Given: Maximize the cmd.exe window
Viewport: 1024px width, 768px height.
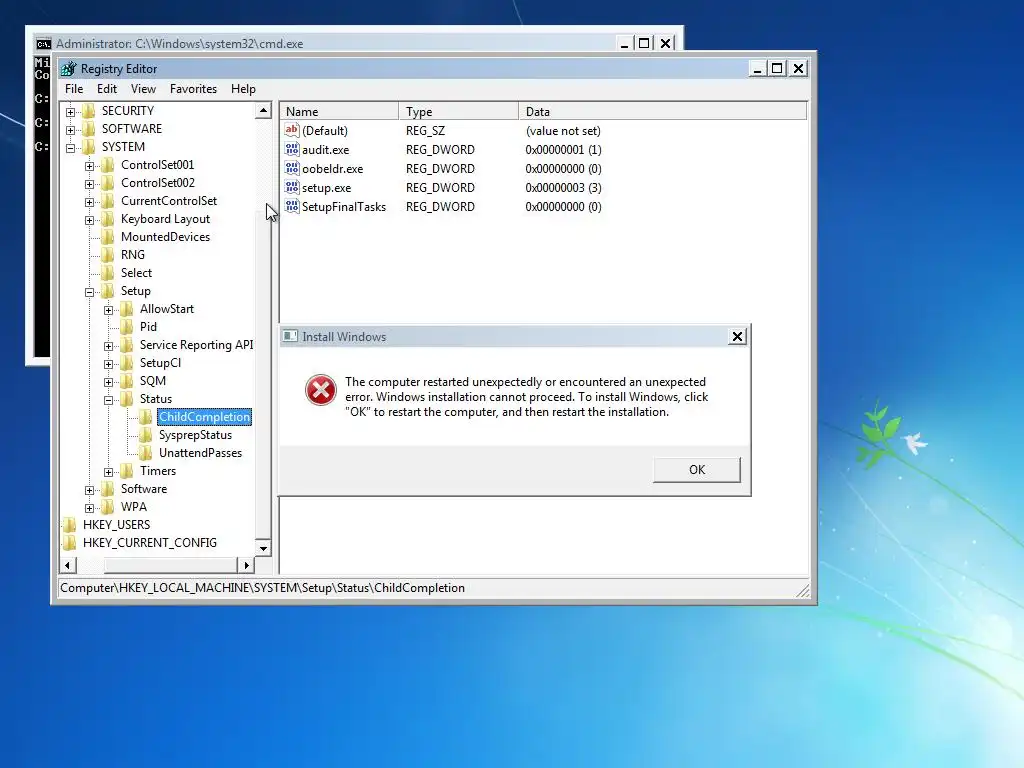Looking at the screenshot, I should coord(644,43).
